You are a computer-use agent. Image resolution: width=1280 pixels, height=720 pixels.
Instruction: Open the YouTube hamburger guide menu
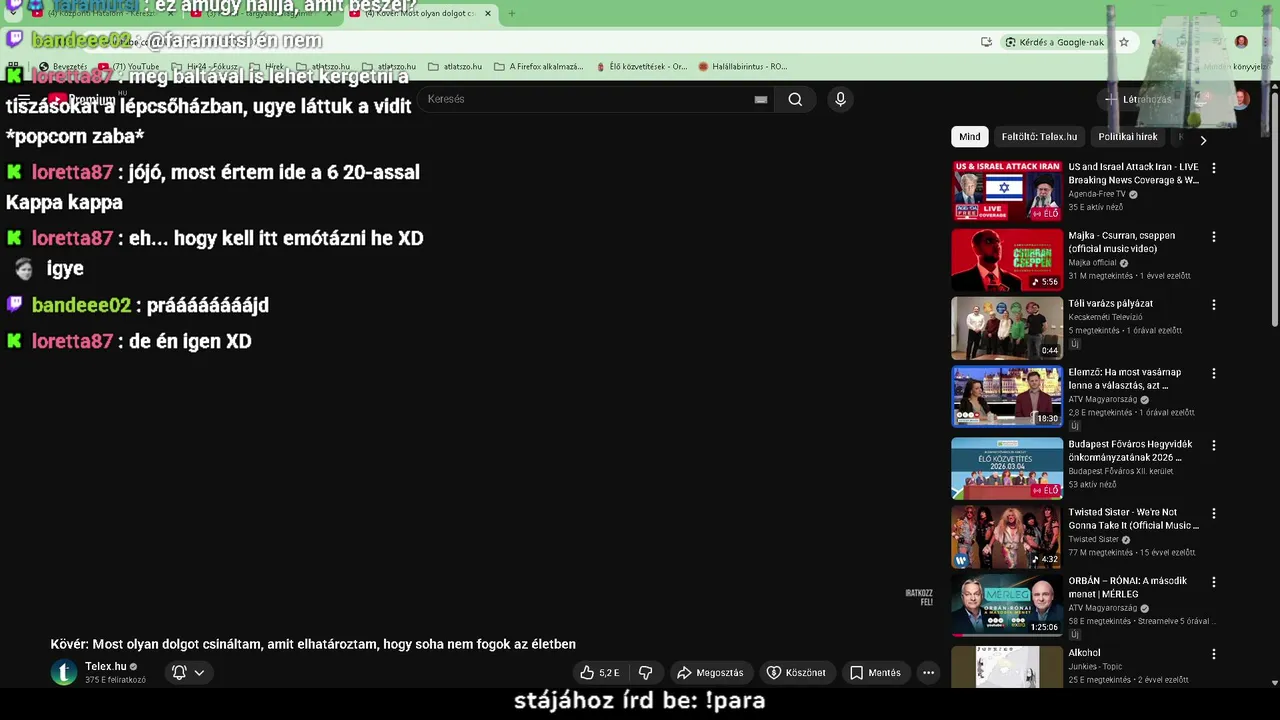click(x=23, y=99)
